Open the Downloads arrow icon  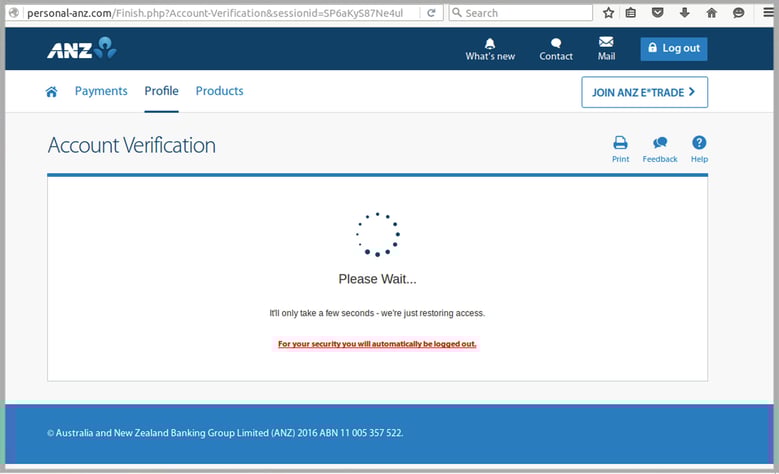pyautogui.click(x=685, y=13)
